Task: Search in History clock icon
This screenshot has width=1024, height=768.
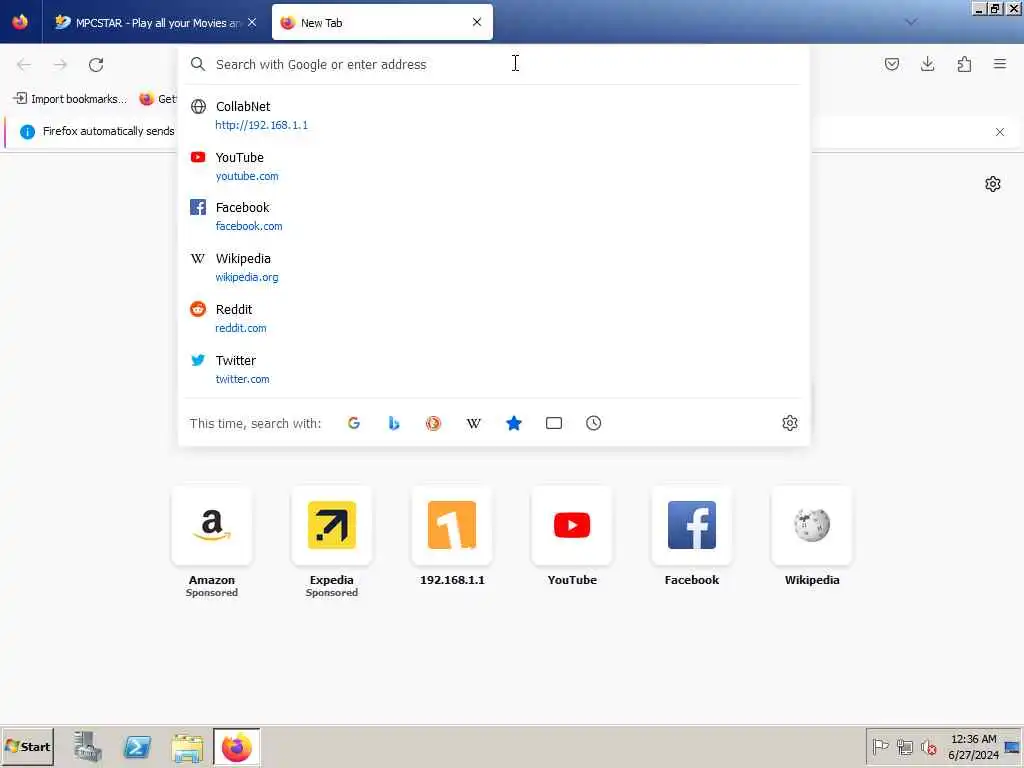Action: (x=594, y=423)
